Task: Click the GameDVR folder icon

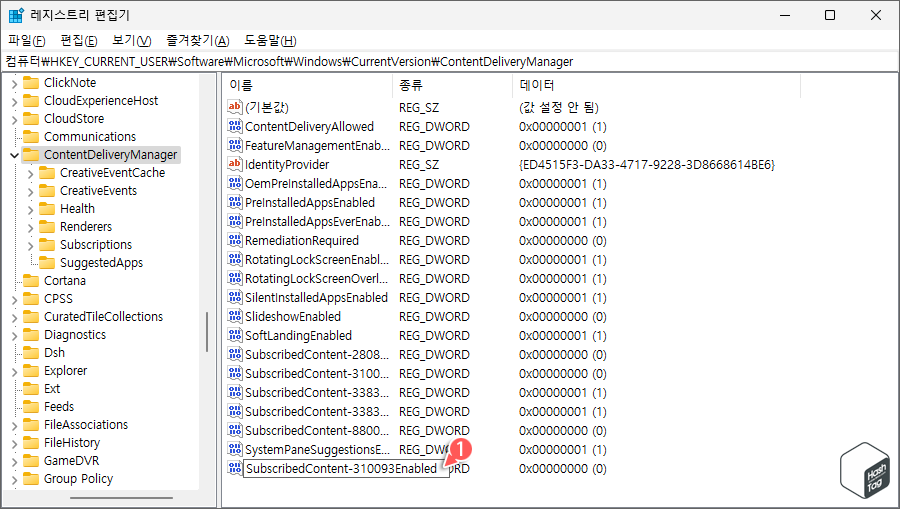Action: (31, 460)
